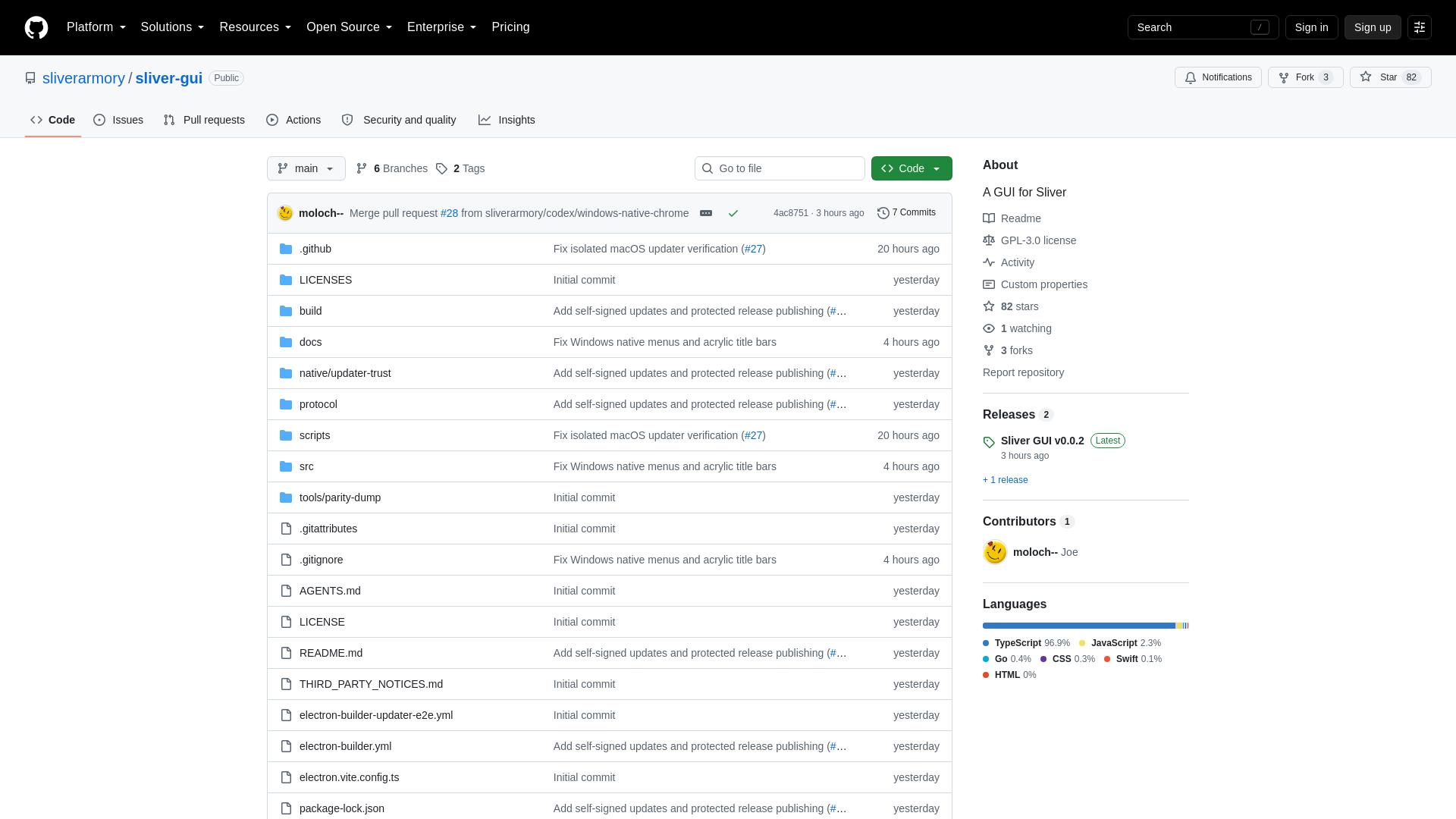Screen dimensions: 1456x819
Task: Focus the Go to file search field
Action: click(x=780, y=168)
